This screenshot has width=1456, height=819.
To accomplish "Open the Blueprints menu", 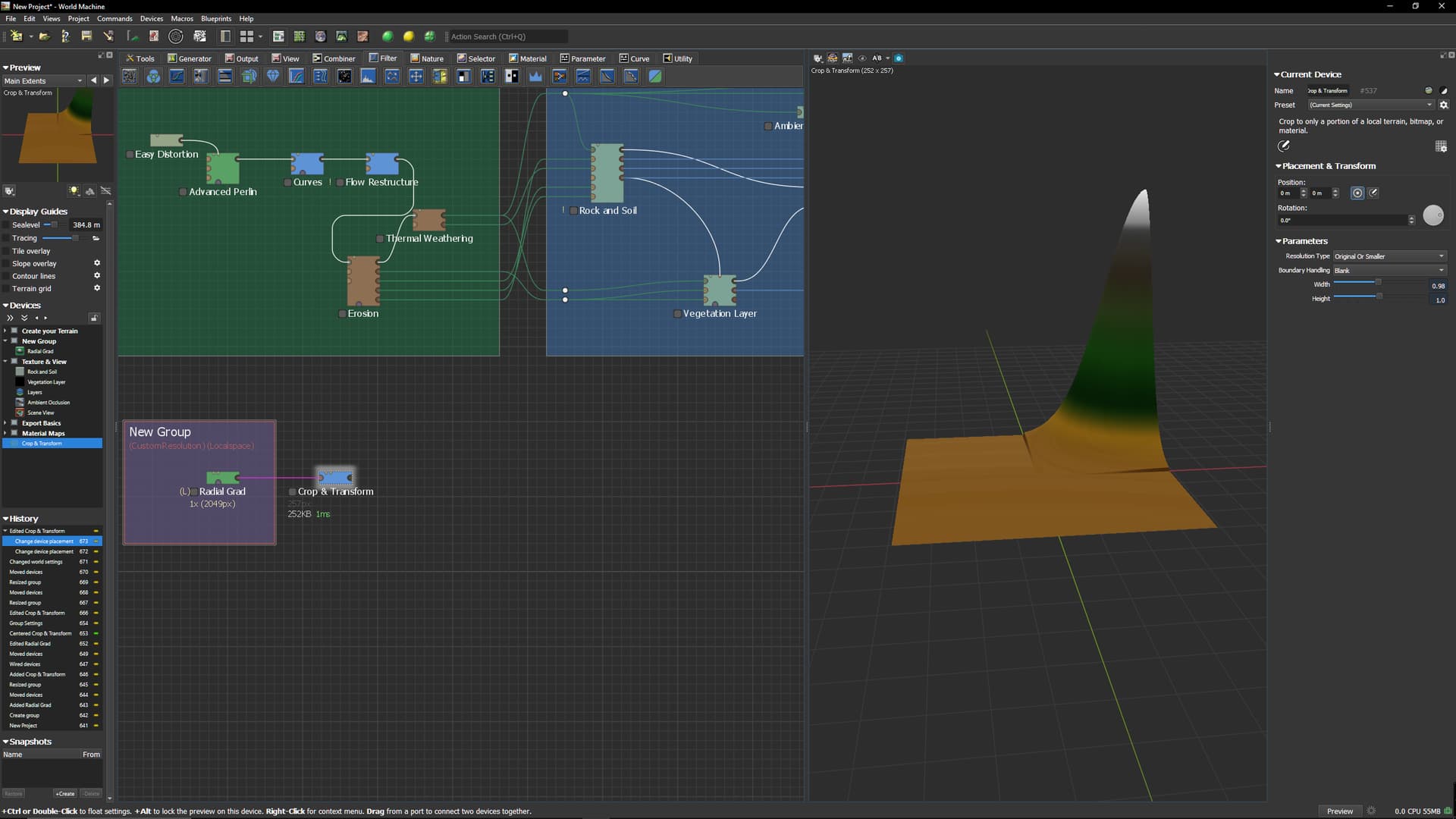I will point(215,18).
